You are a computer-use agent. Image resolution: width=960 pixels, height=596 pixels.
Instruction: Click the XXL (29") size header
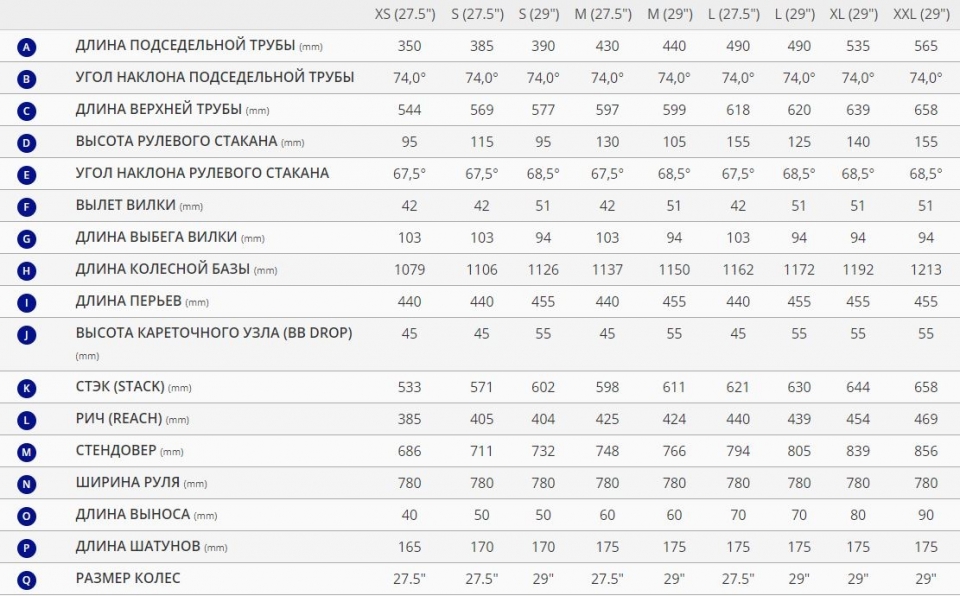pyautogui.click(x=921, y=14)
